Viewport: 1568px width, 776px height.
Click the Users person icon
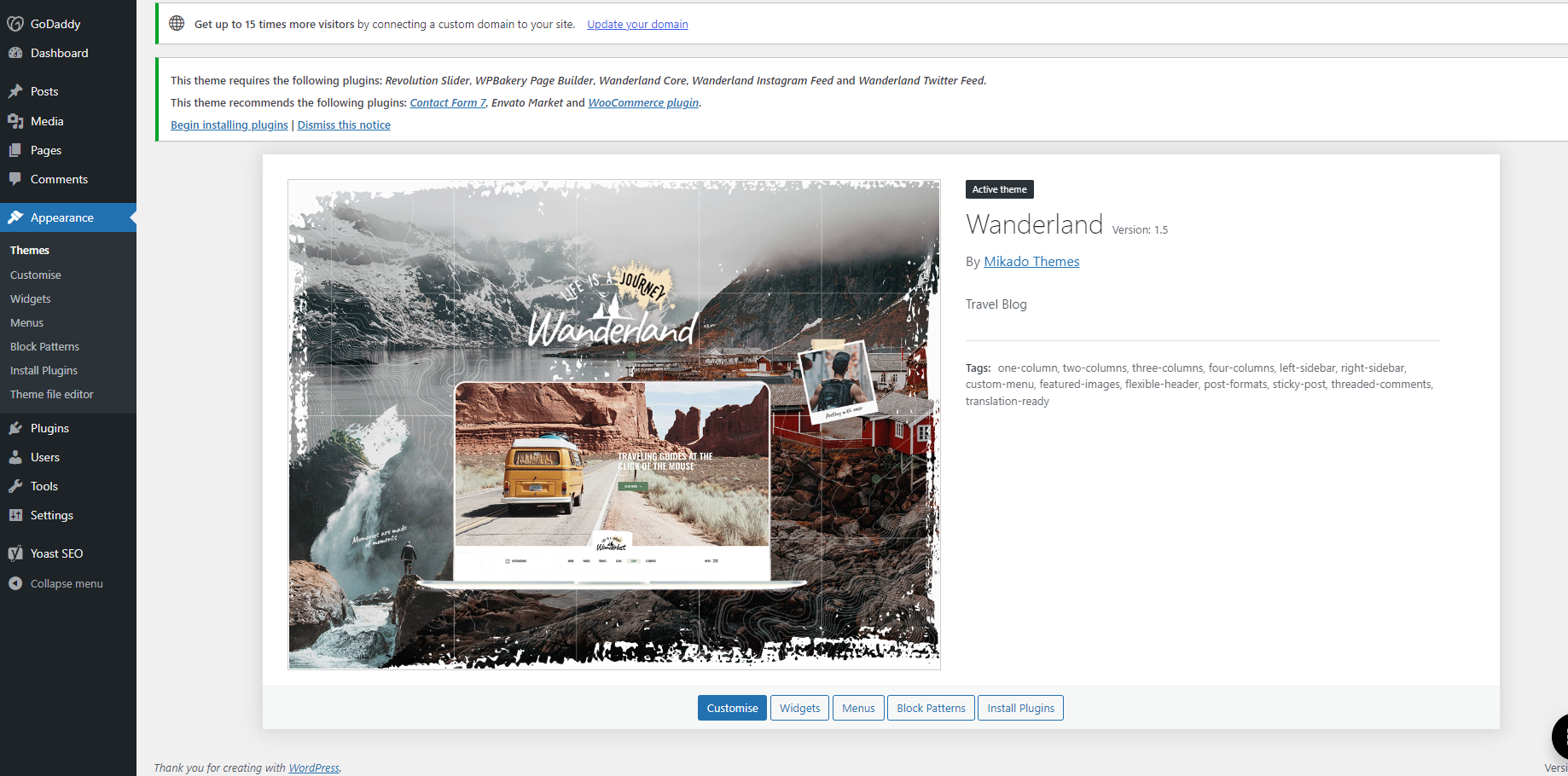[15, 457]
